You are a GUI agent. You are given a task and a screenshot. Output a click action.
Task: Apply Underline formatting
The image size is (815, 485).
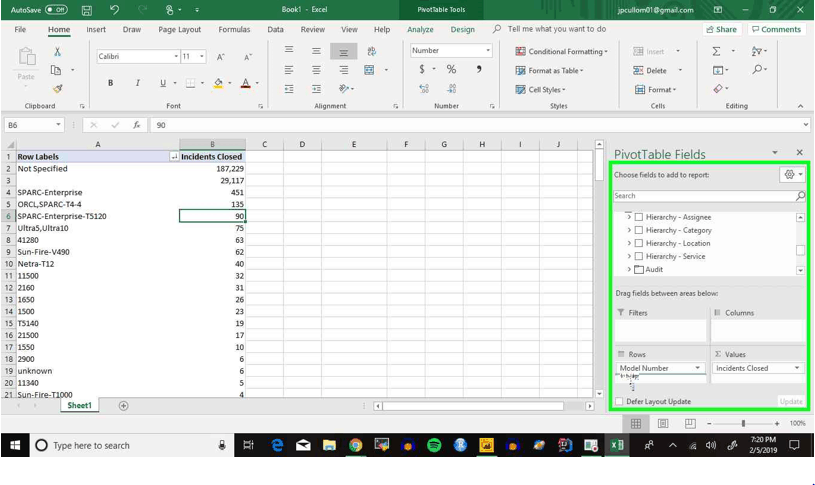click(x=163, y=83)
